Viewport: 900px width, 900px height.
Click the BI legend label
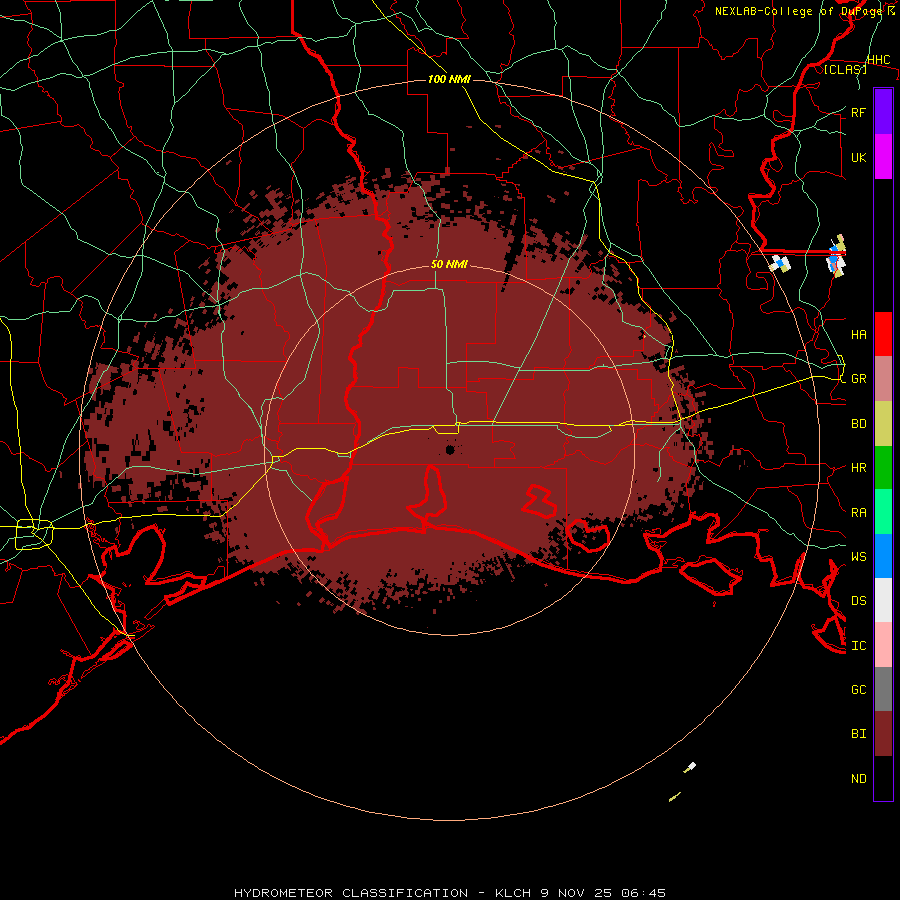(858, 734)
